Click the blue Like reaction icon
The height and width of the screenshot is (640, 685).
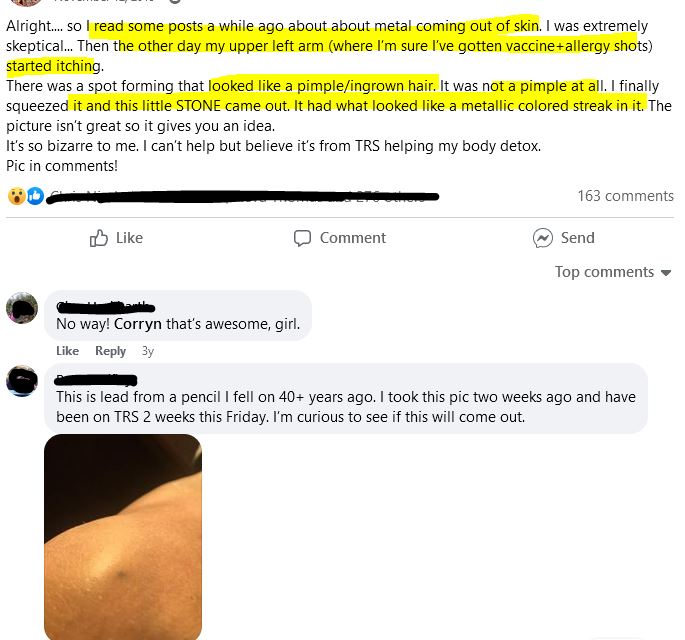pyautogui.click(x=35, y=196)
